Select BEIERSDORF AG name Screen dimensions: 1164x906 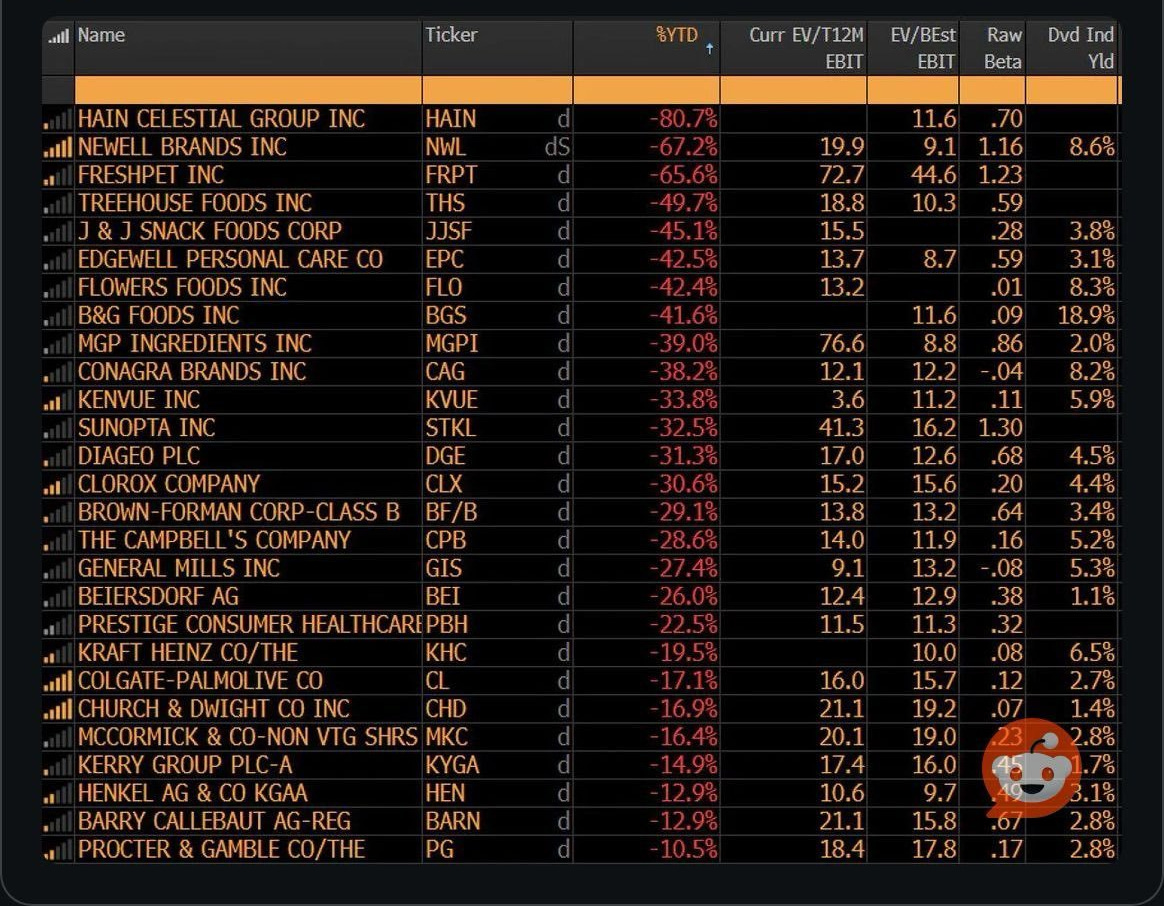click(158, 597)
